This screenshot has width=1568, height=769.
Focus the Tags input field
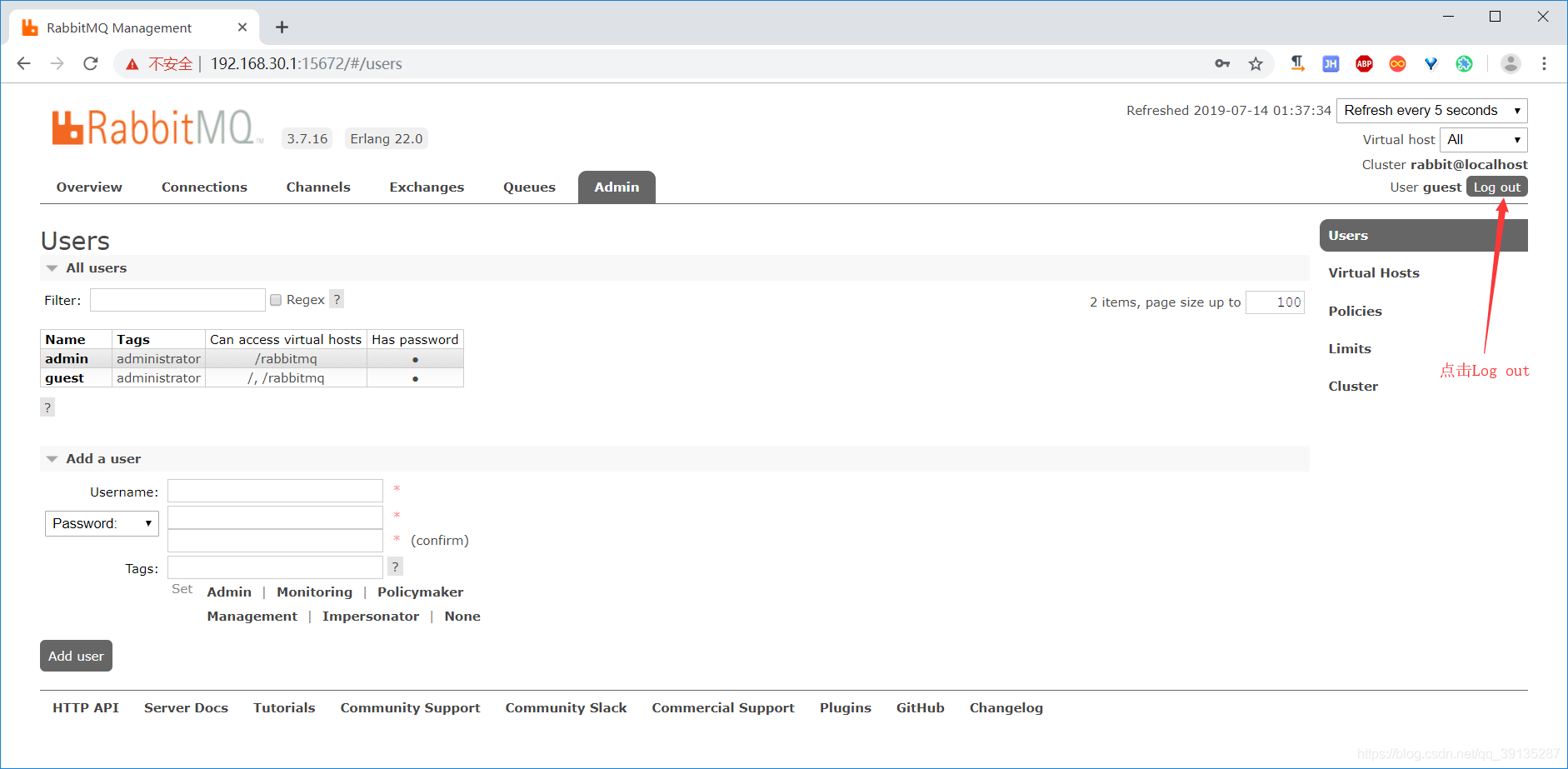pyautogui.click(x=275, y=567)
